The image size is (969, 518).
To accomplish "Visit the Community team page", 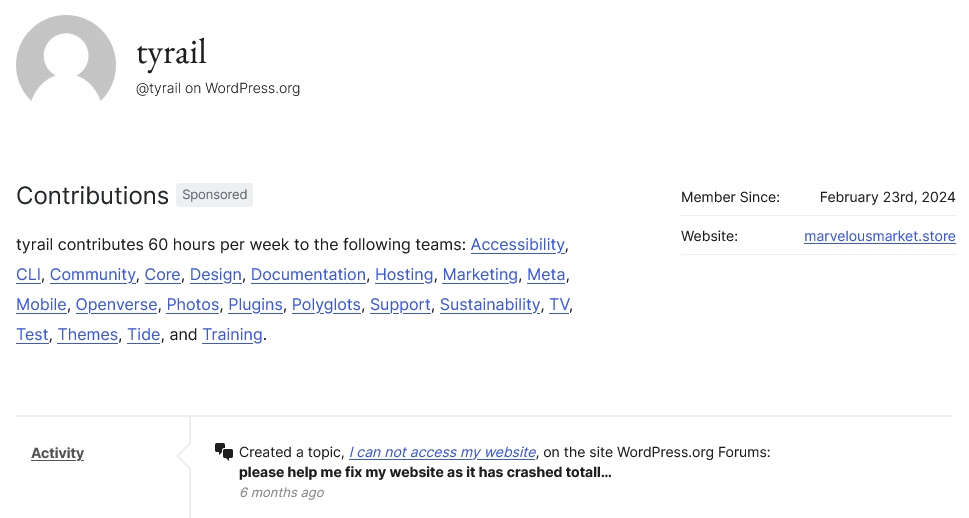I will click(93, 274).
